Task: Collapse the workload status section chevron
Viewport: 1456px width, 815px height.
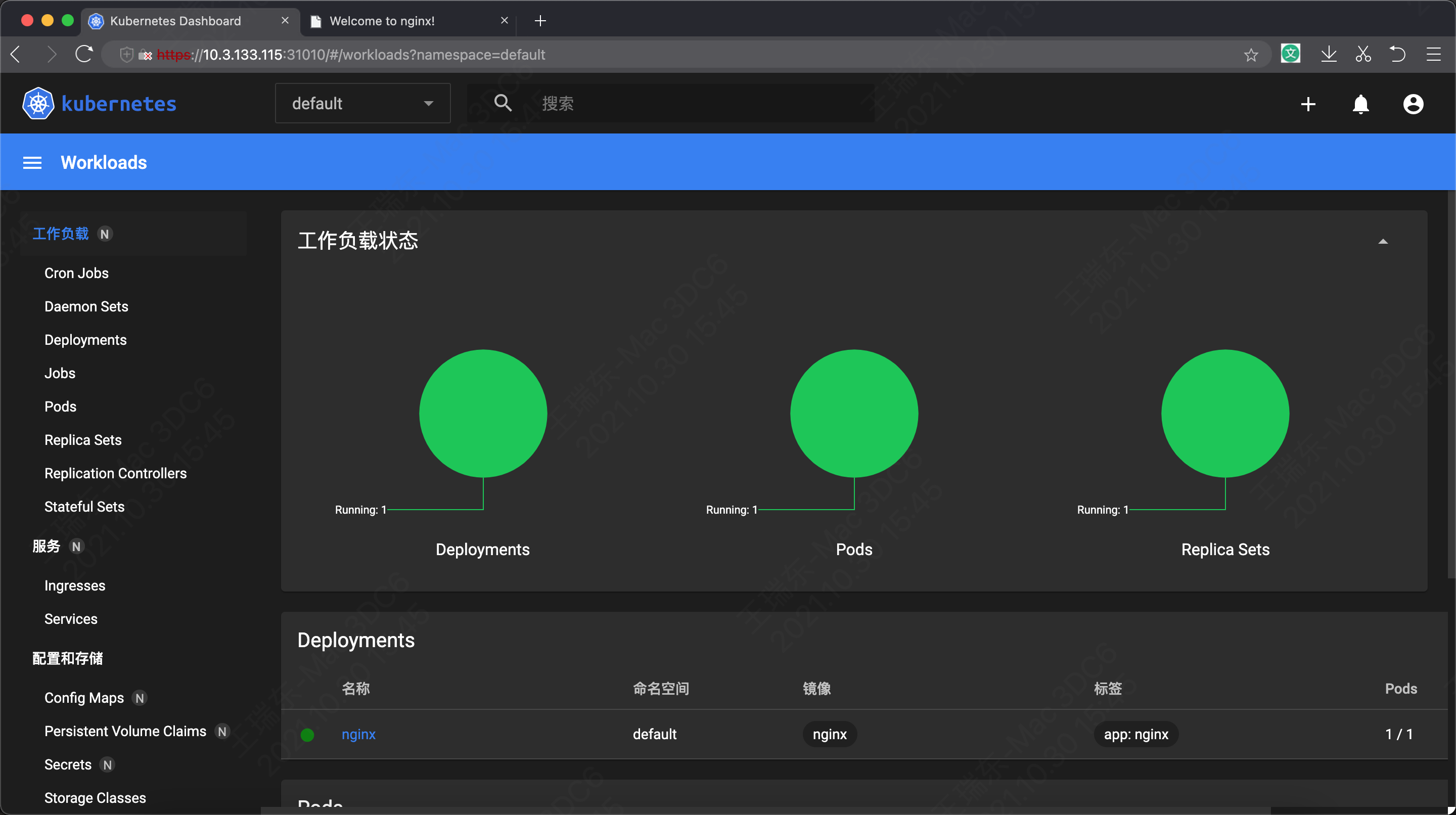Action: [1383, 241]
